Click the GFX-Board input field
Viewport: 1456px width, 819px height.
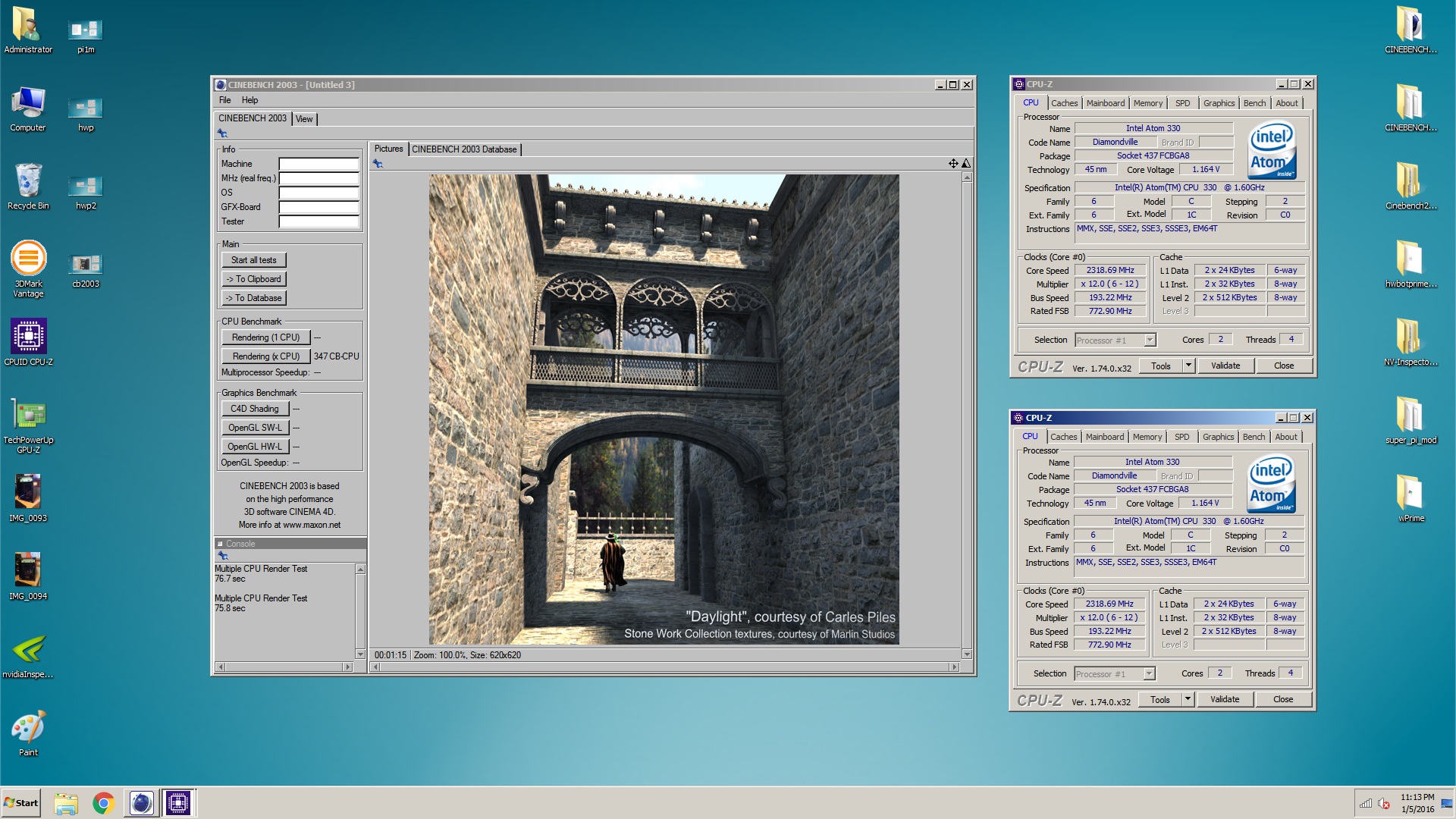(x=318, y=207)
